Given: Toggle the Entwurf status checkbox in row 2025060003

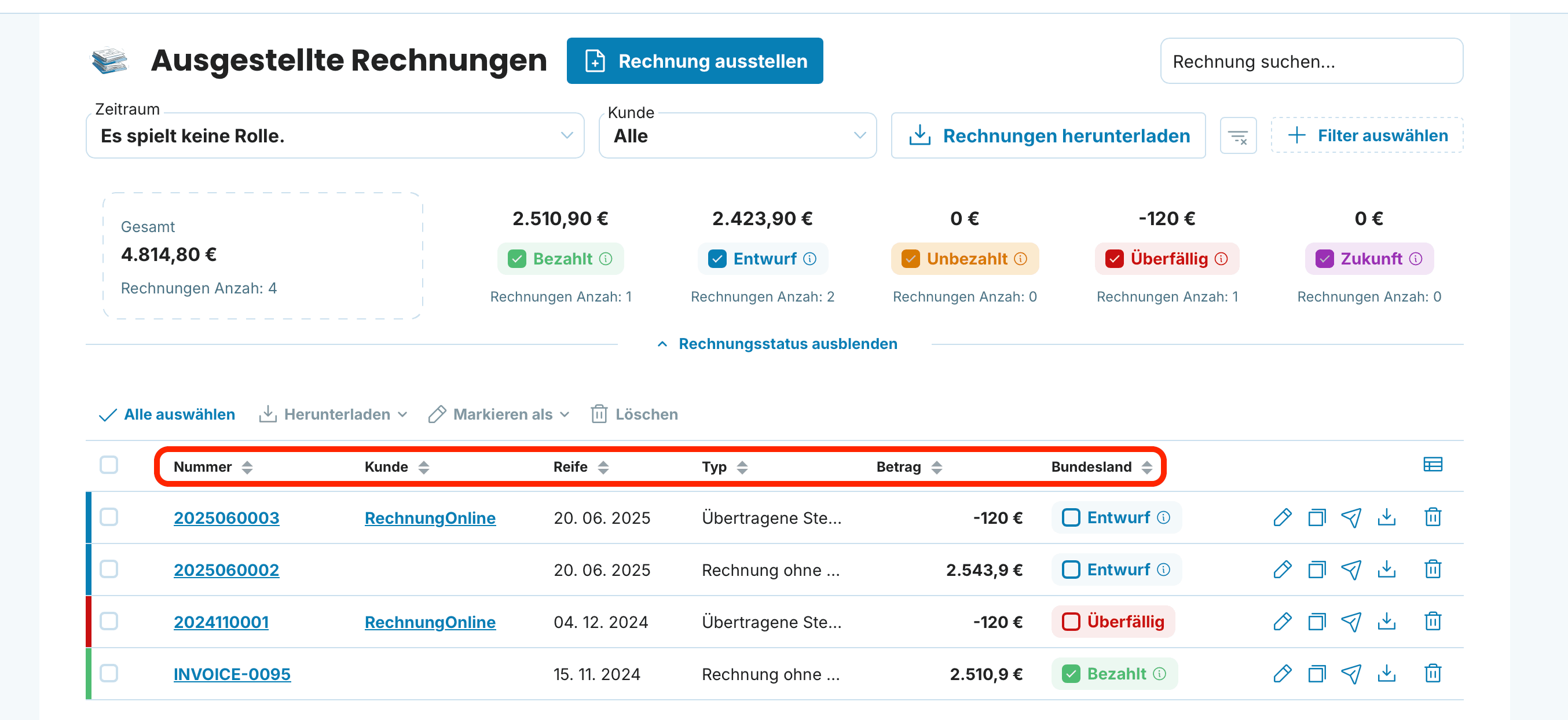Looking at the screenshot, I should pyautogui.click(x=1071, y=517).
